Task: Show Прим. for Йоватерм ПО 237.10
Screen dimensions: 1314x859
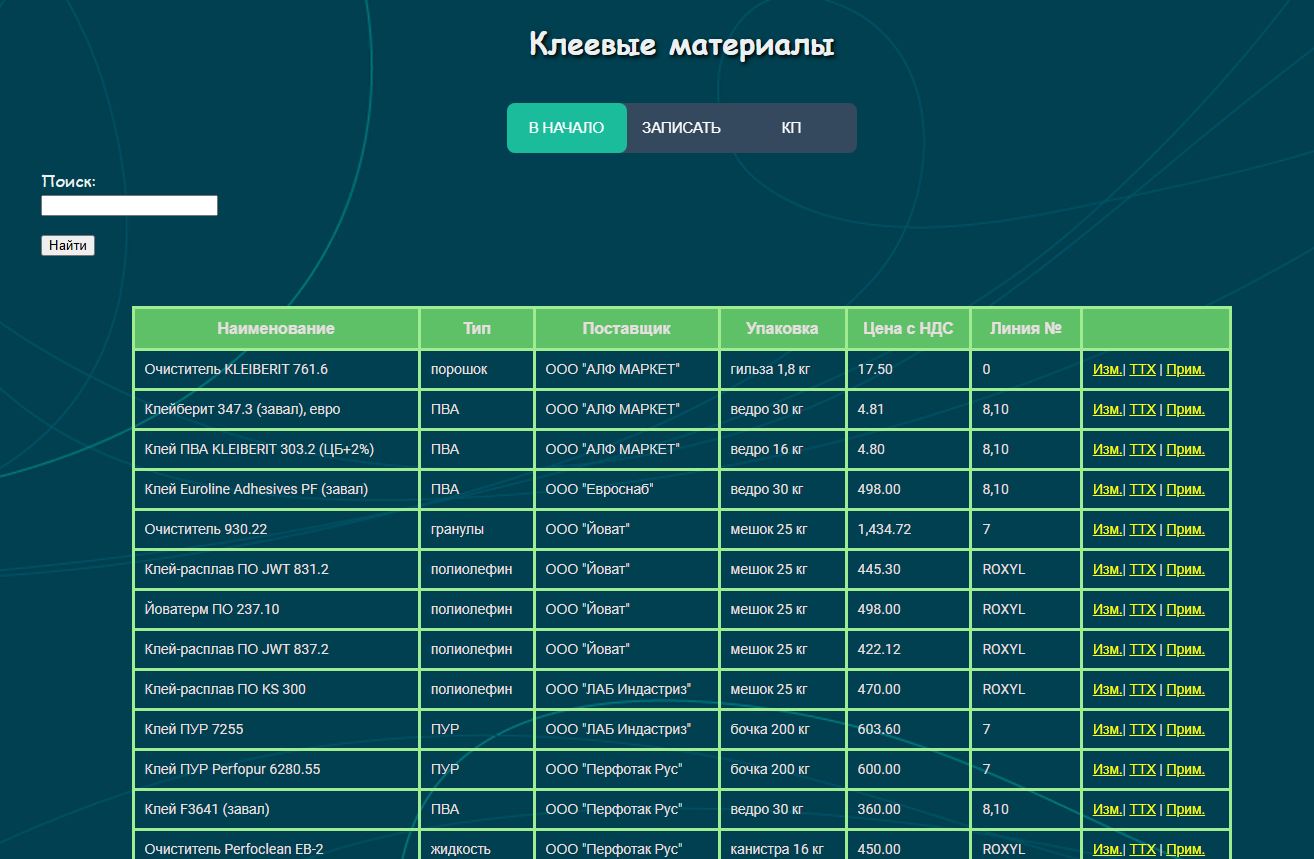Action: (x=1185, y=609)
